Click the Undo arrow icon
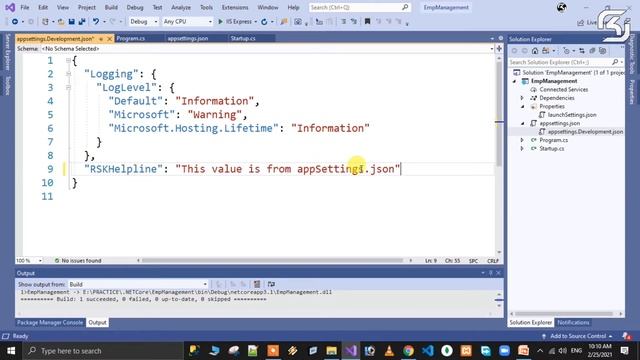Screen dimensions: 640x360 coord(96,22)
